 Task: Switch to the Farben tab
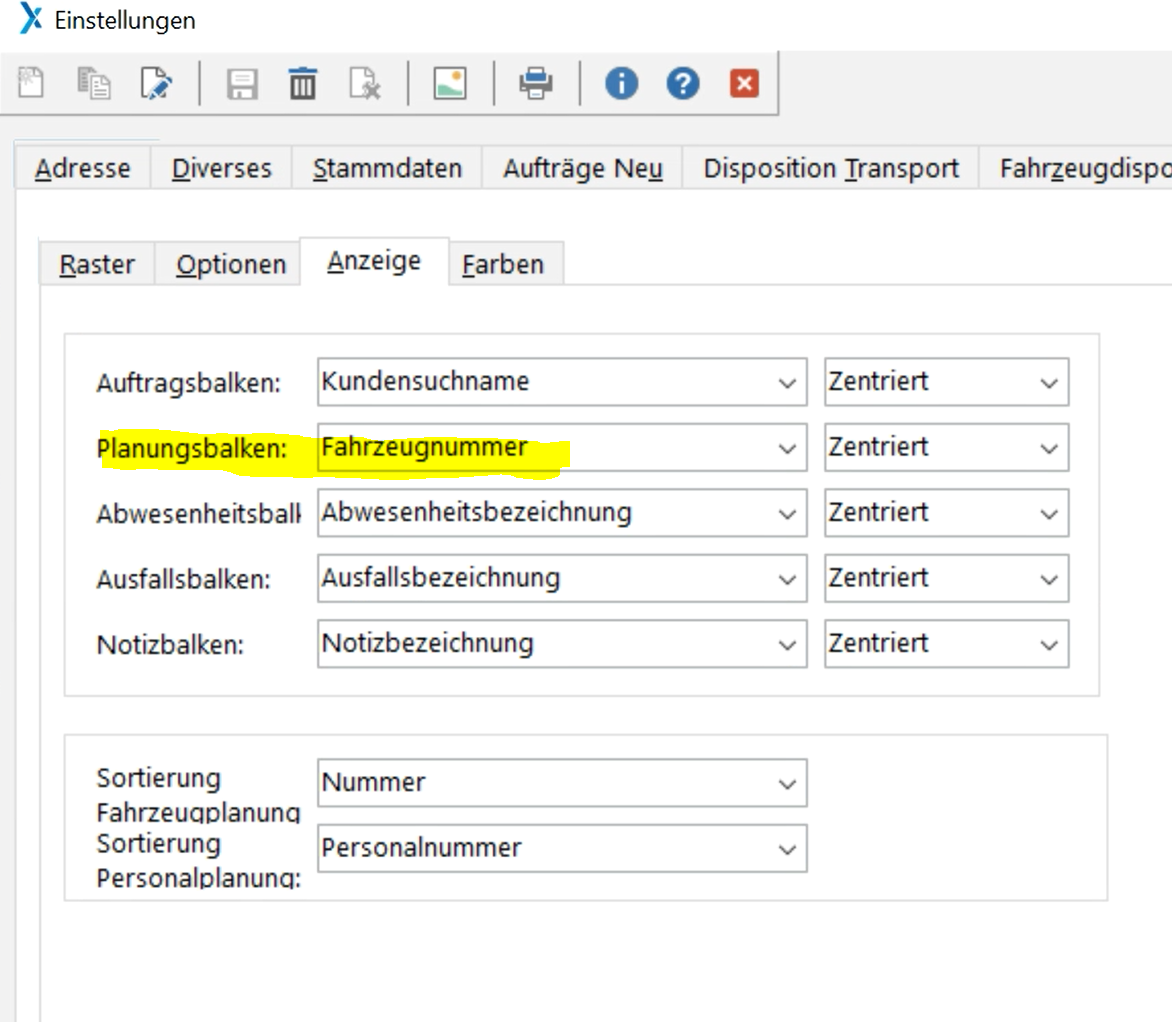coord(504,265)
